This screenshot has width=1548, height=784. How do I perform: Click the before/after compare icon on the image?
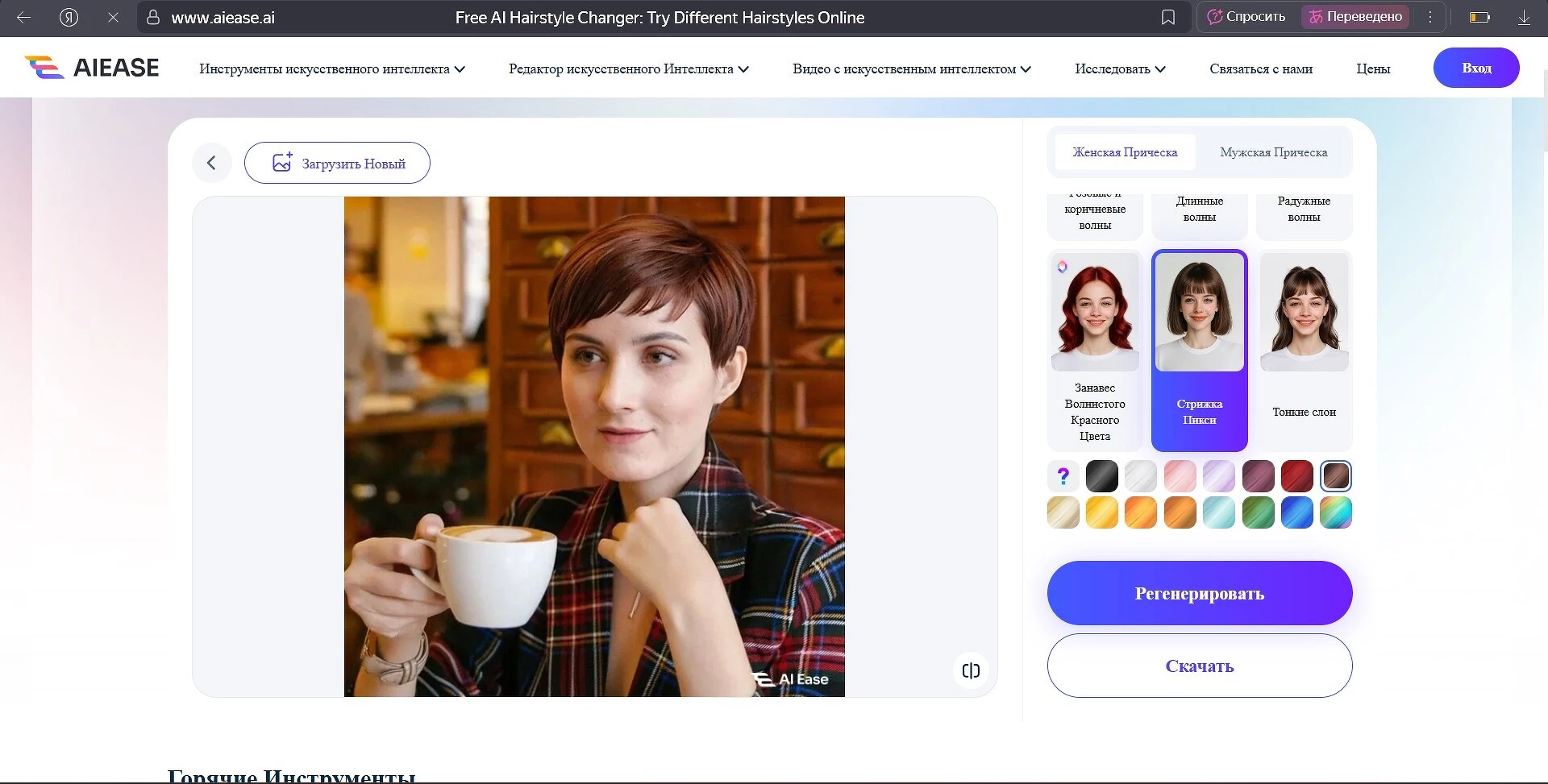pyautogui.click(x=971, y=670)
